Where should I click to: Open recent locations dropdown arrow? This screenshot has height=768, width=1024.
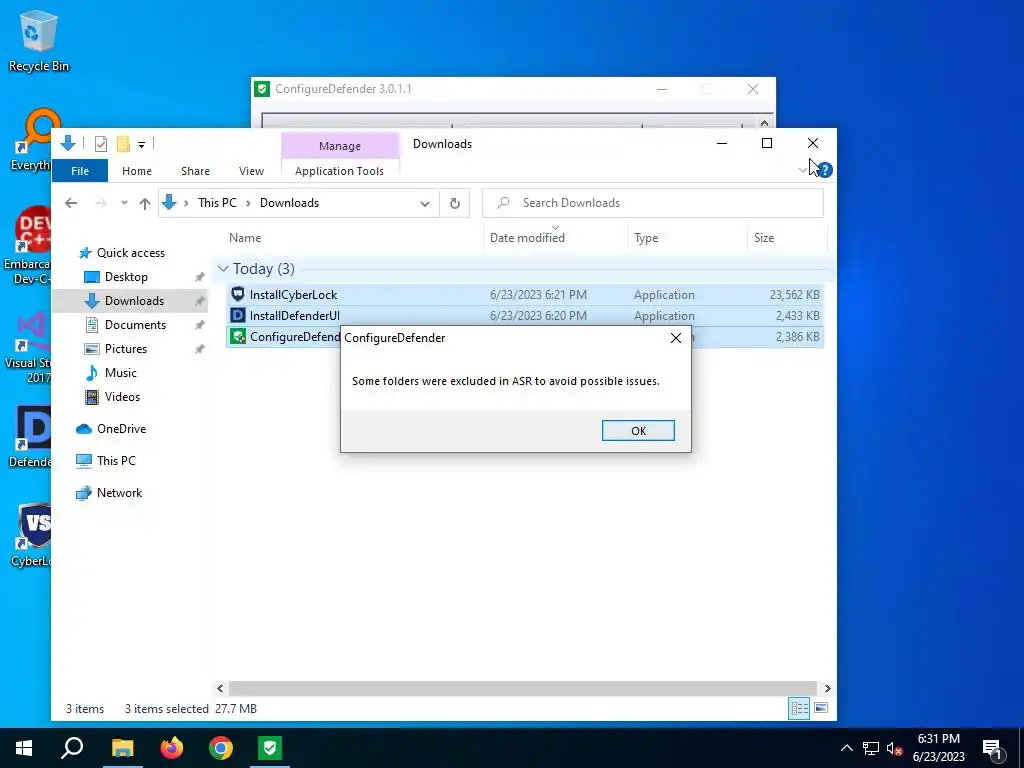(124, 203)
